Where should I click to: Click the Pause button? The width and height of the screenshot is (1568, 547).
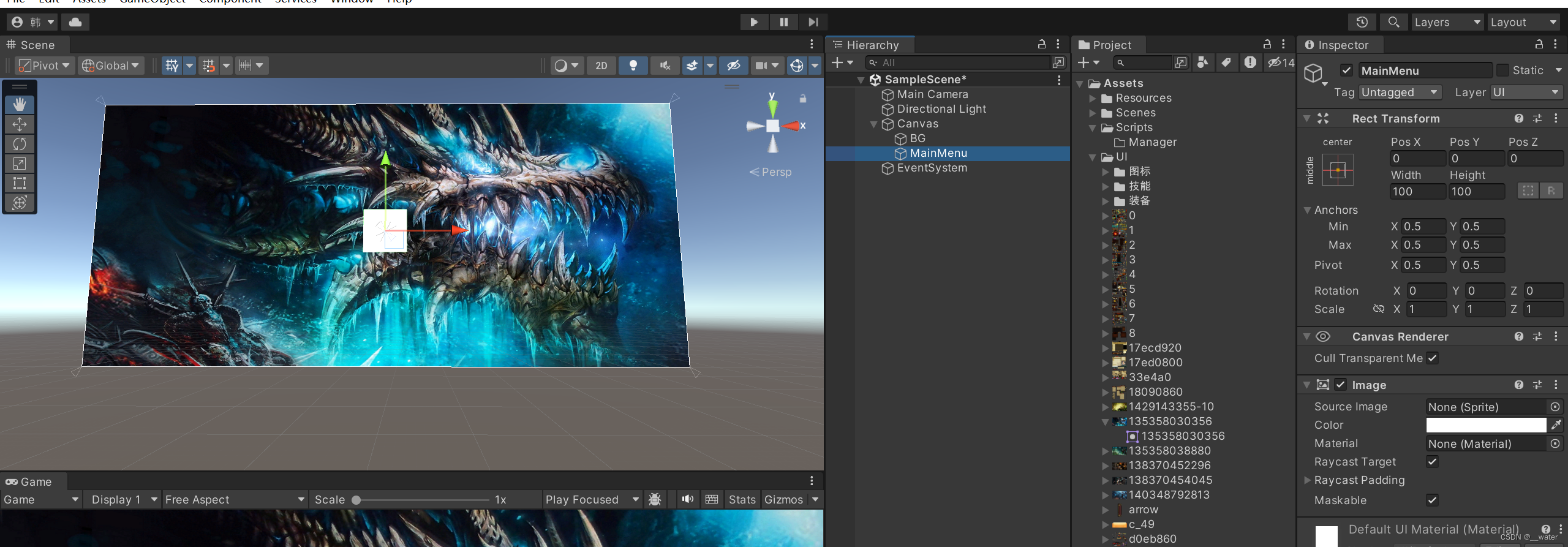click(783, 22)
